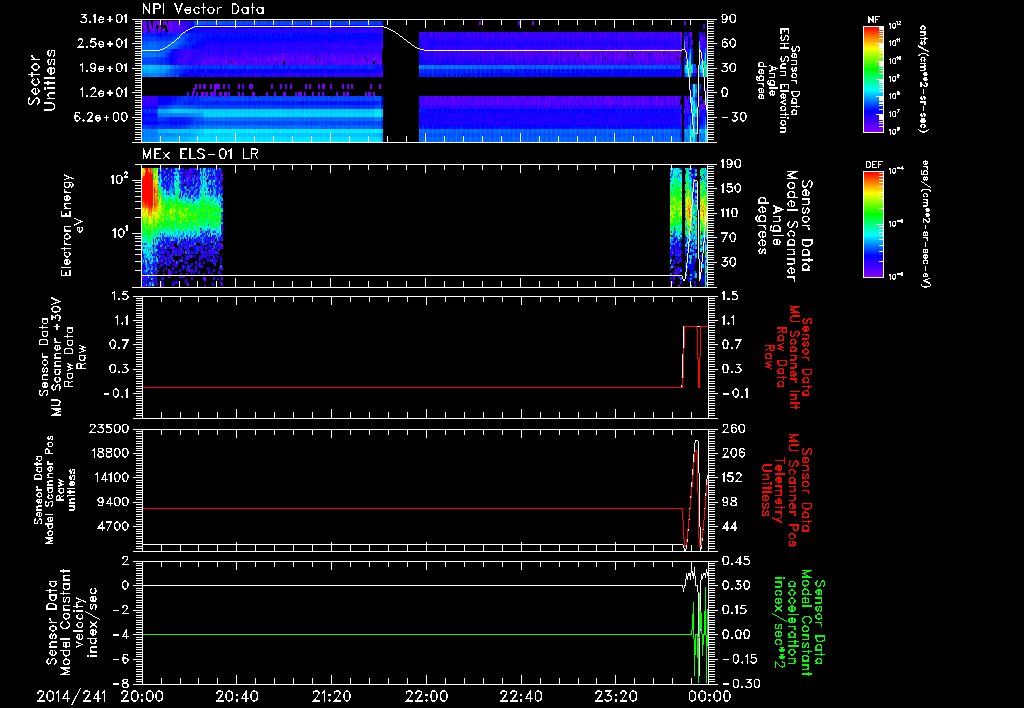Screen dimensions: 1024x708
Task: Click the '0.45' acceleration tick value
Action: point(736,560)
